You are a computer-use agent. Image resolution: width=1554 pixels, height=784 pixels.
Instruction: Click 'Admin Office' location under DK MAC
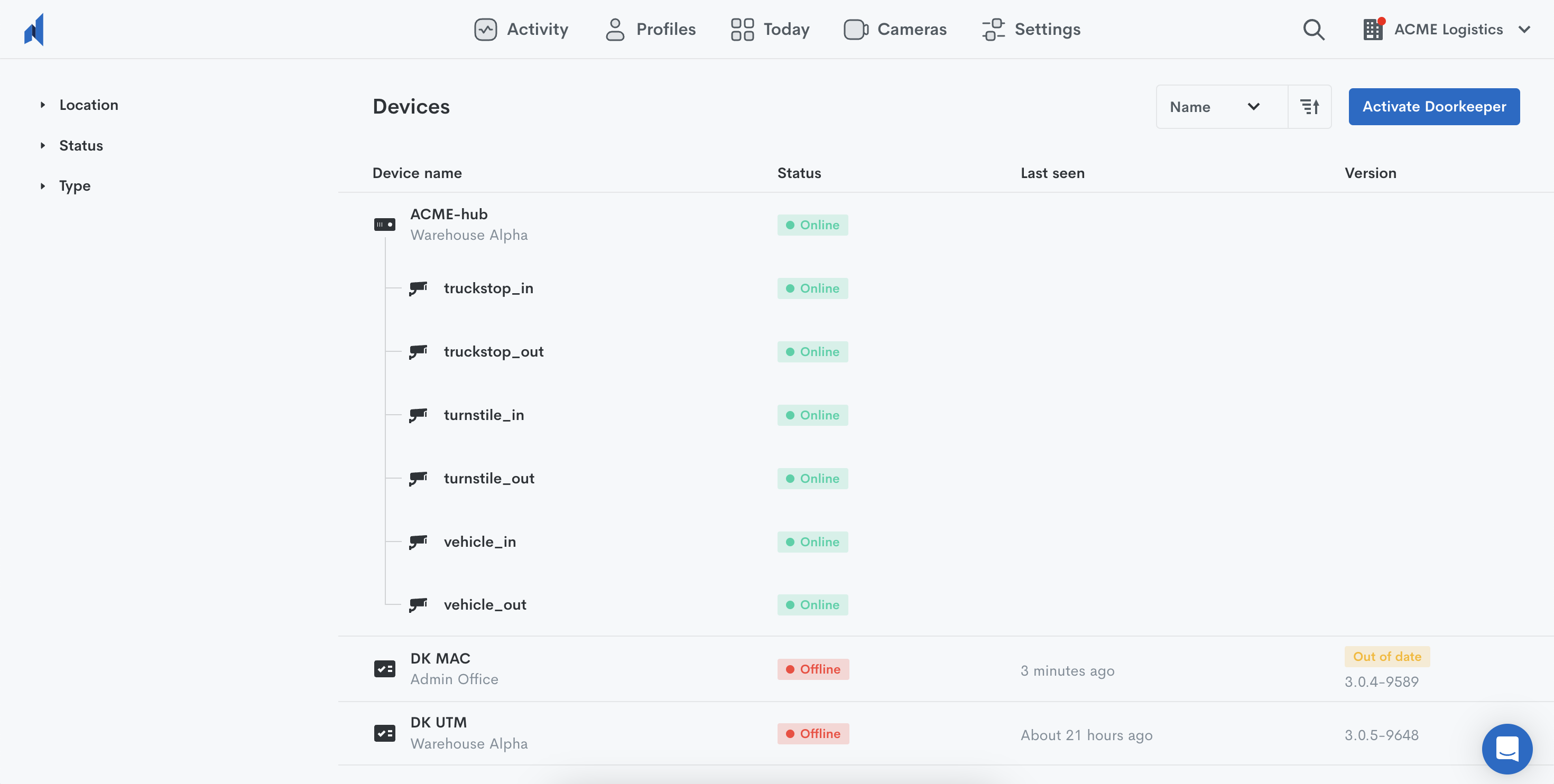[454, 679]
